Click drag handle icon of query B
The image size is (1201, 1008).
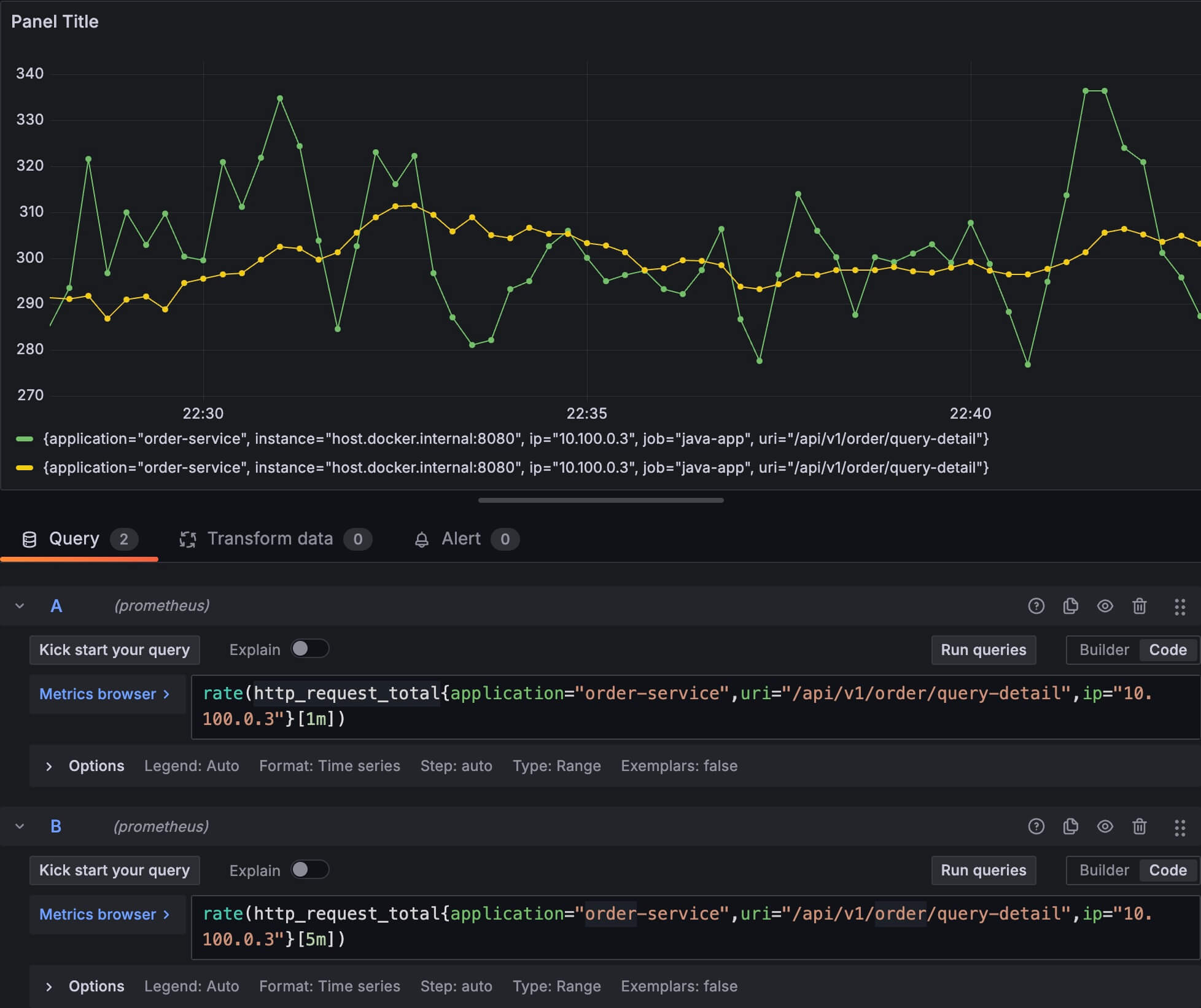pyautogui.click(x=1180, y=827)
